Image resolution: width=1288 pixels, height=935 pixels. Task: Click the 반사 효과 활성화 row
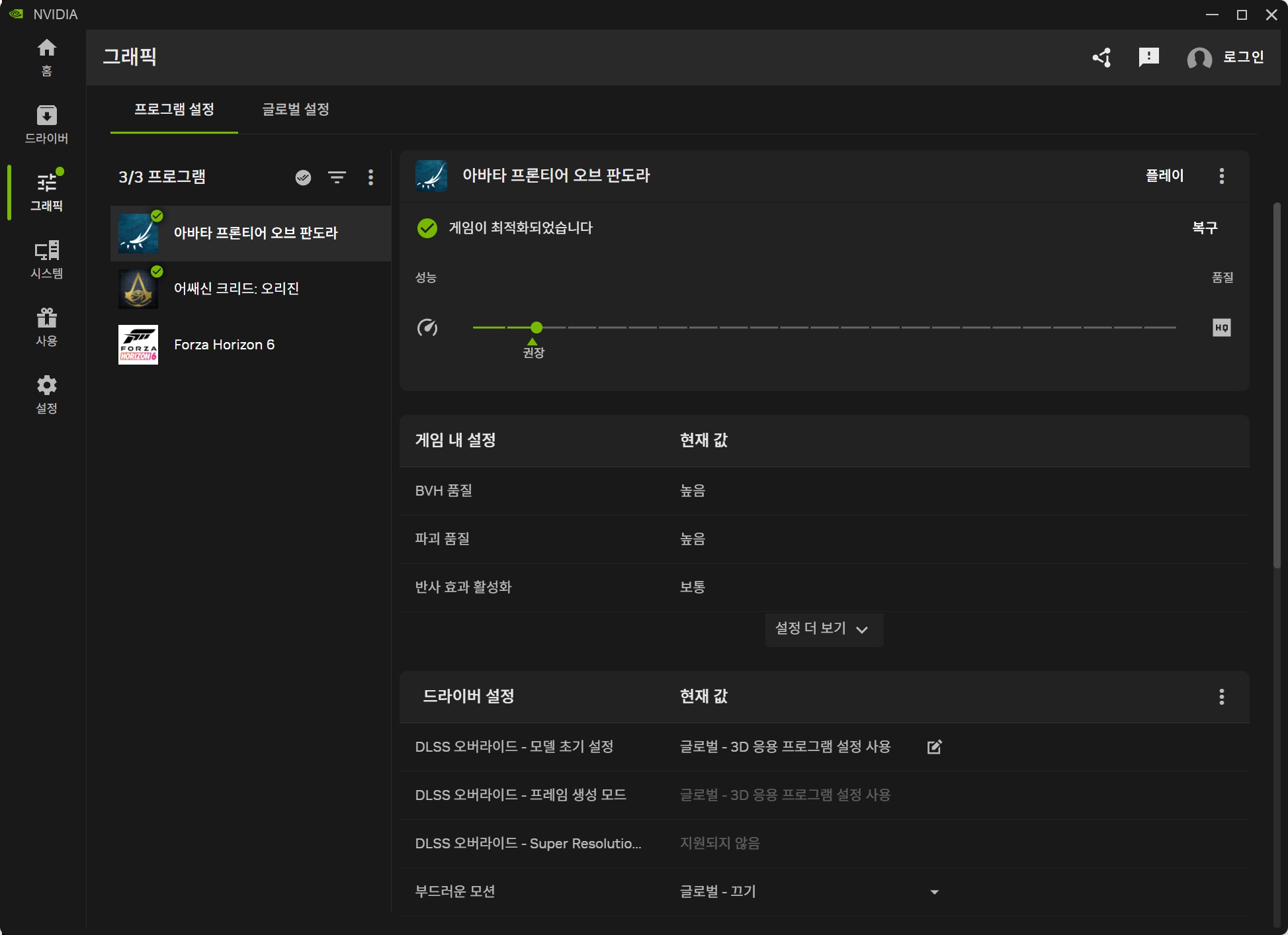coord(824,588)
